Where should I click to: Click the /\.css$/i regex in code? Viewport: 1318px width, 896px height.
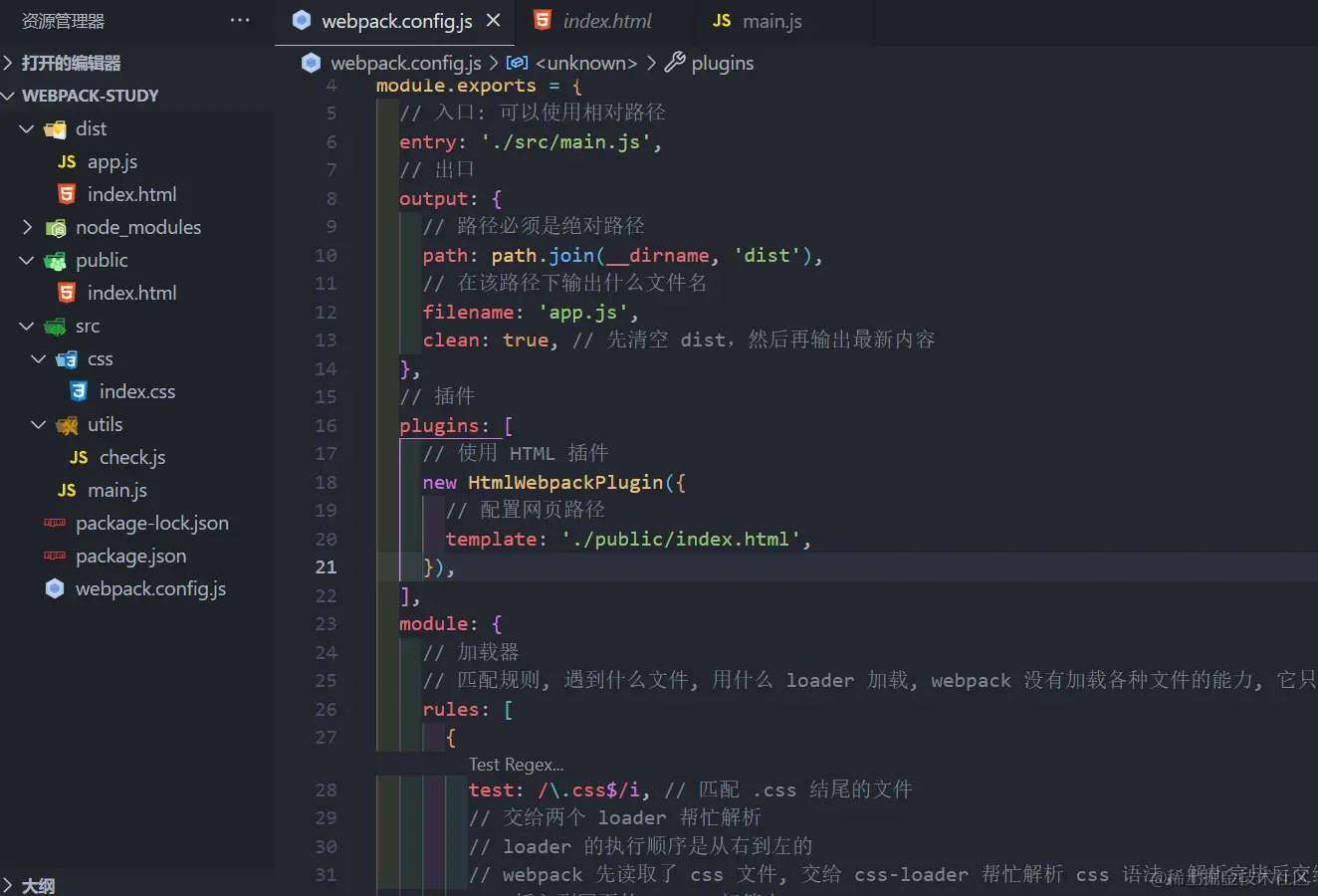point(588,789)
